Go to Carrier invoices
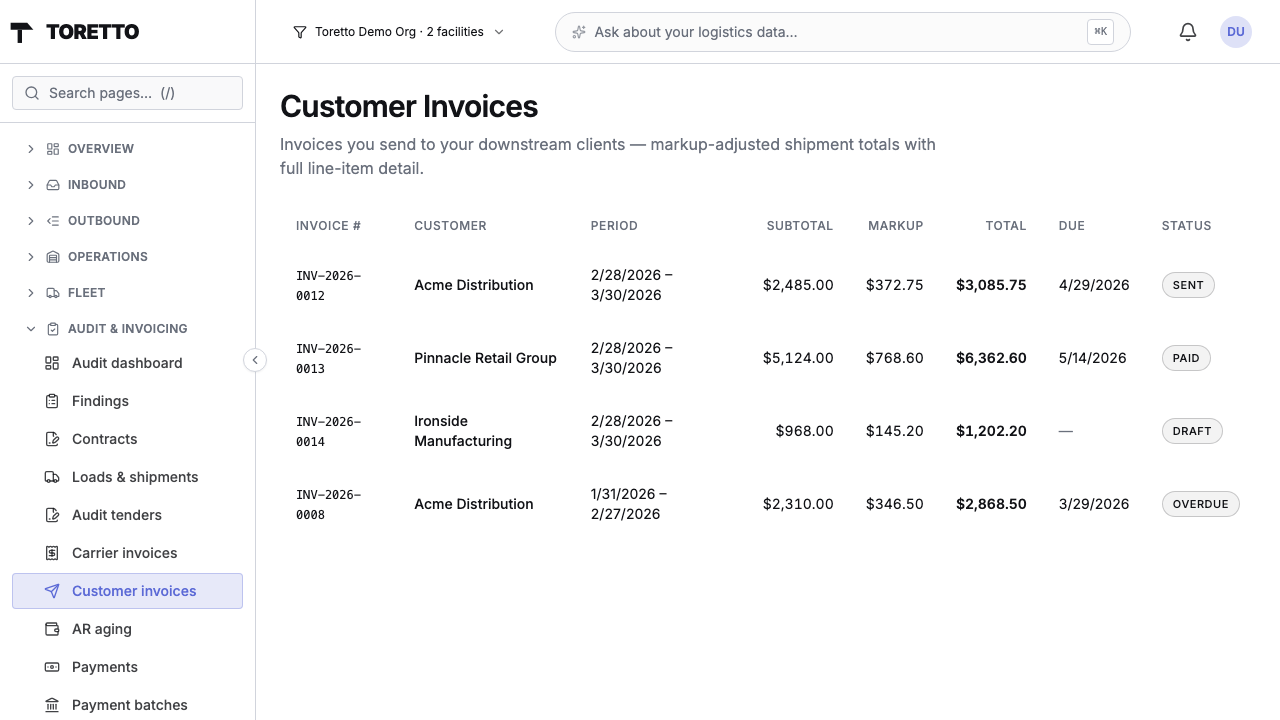Viewport: 1280px width, 720px height. (x=127, y=553)
